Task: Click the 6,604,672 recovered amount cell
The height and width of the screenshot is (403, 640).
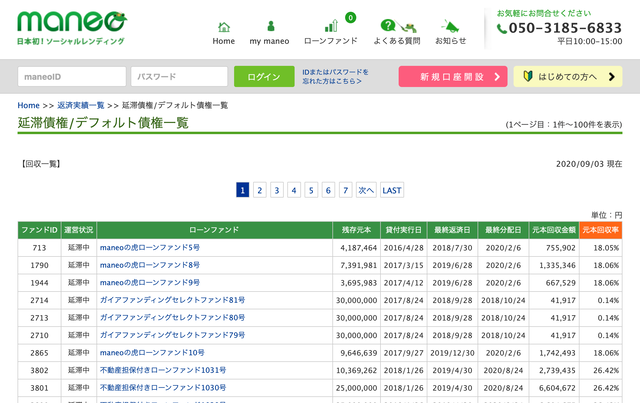Action: [554, 388]
